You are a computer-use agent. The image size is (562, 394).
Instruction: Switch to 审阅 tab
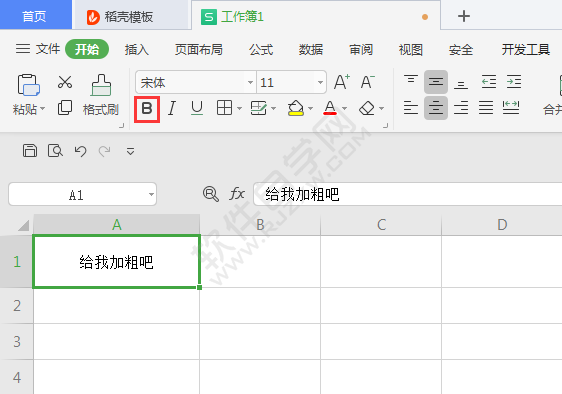[x=361, y=49]
